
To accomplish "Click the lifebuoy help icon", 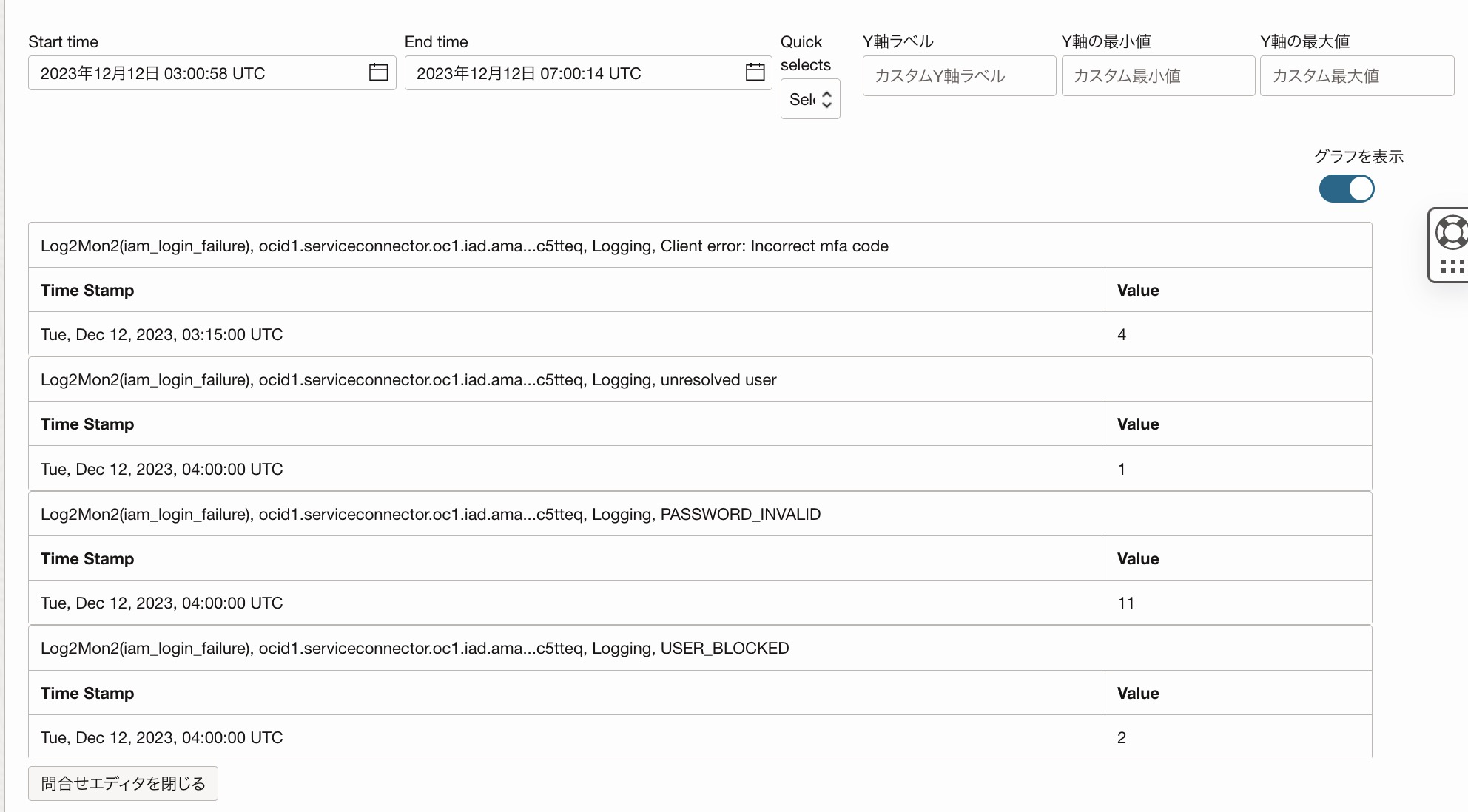I will click(1451, 233).
